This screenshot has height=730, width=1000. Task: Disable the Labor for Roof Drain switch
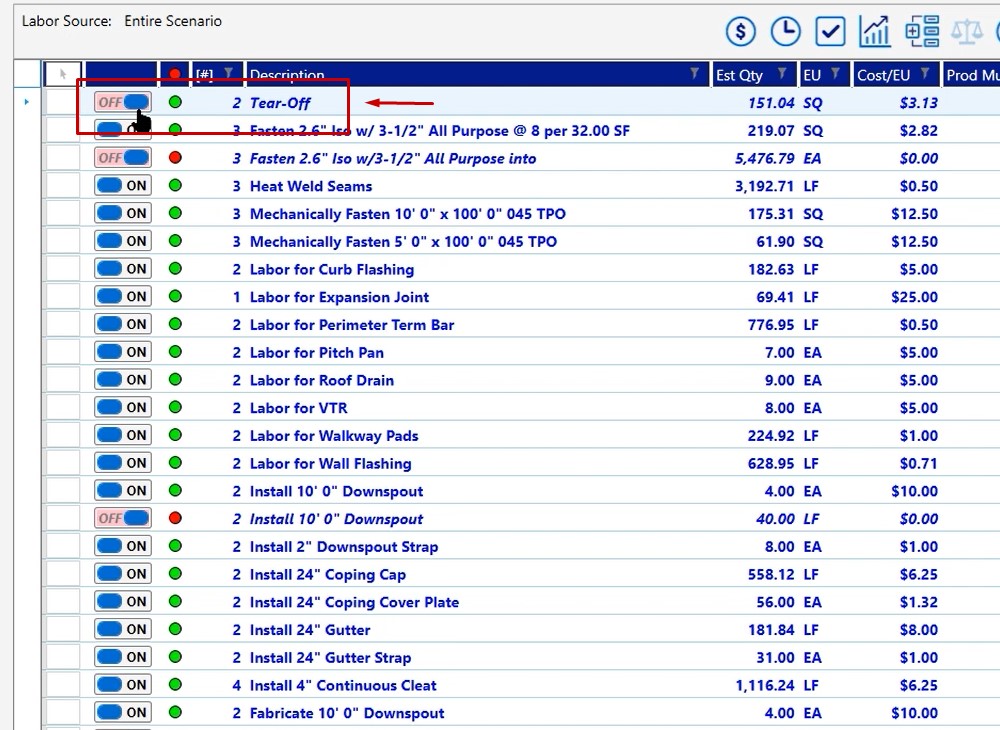pyautogui.click(x=122, y=380)
